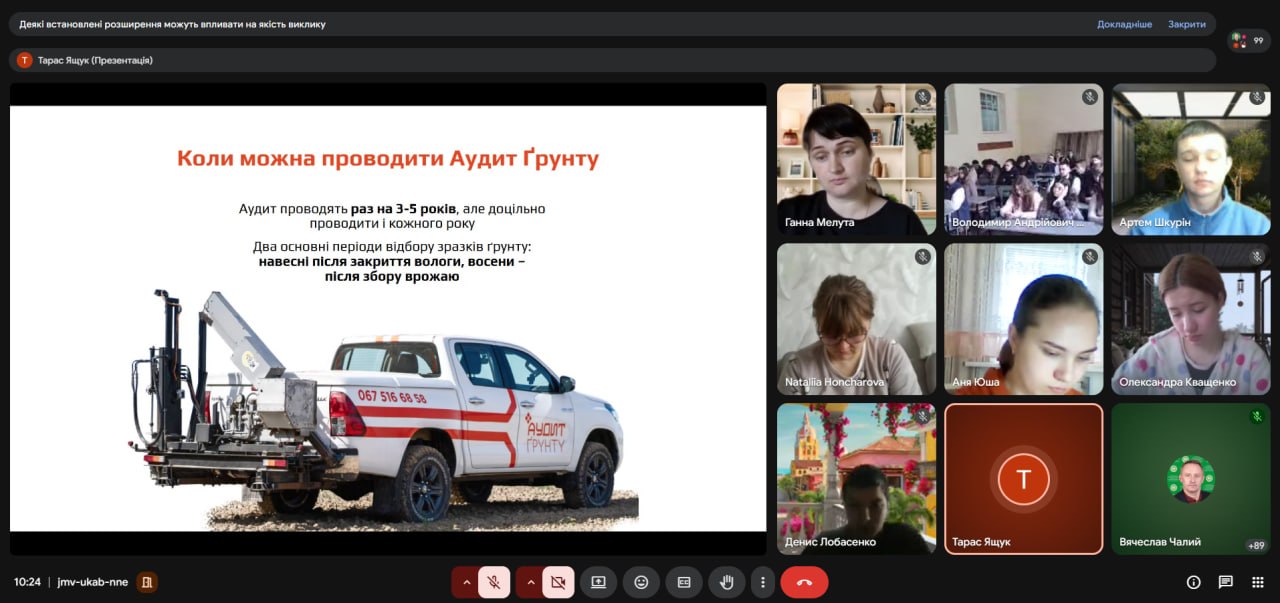Open the three-dot more options menu
Screen dimensions: 1280x603
pyautogui.click(x=763, y=582)
